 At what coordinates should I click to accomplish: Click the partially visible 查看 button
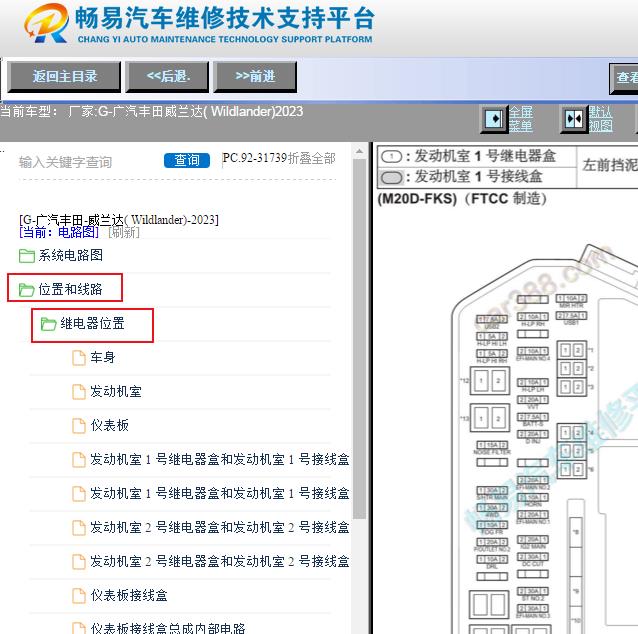pyautogui.click(x=624, y=78)
